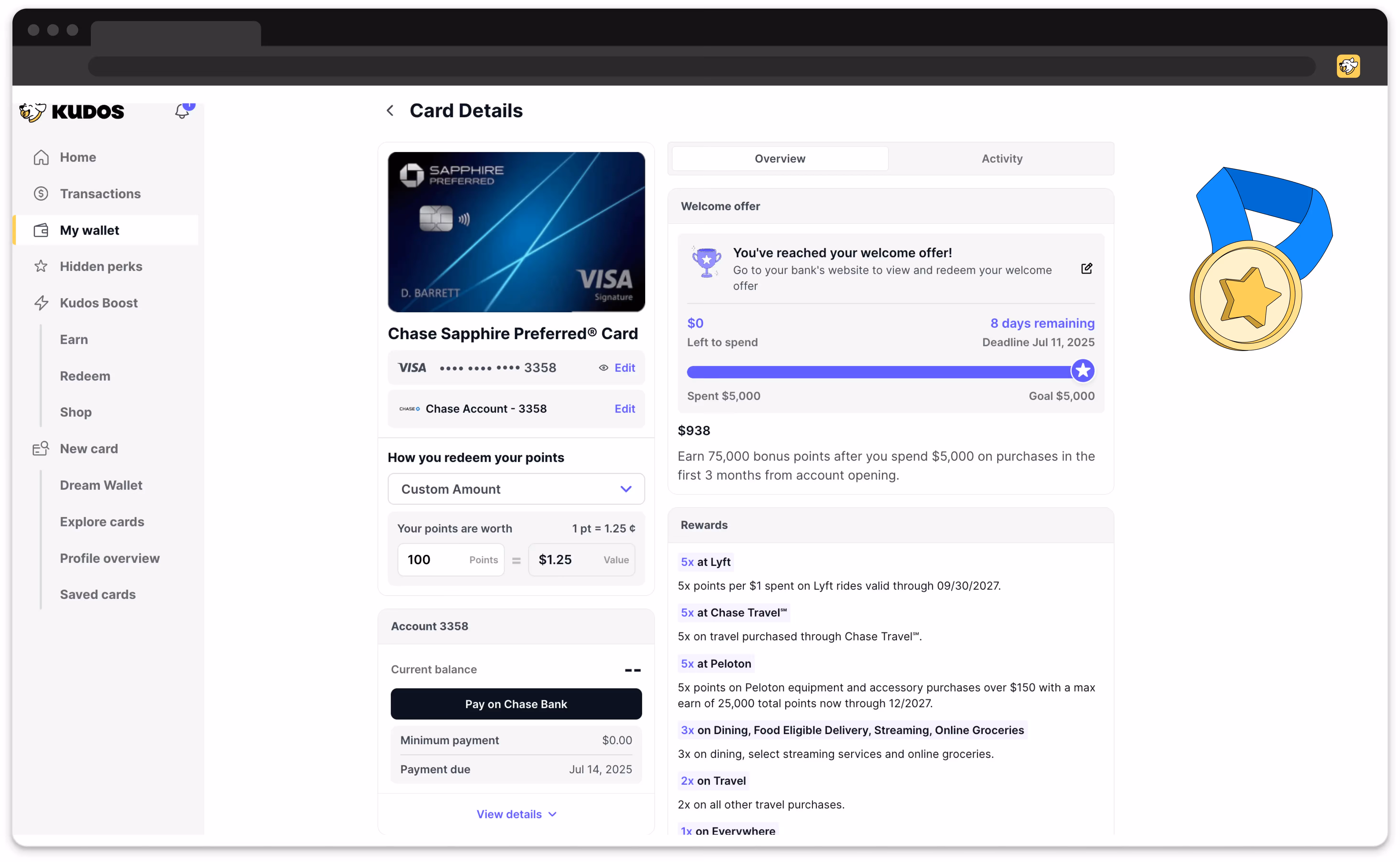Click the Kudos extension icon in browser toolbar
The width and height of the screenshot is (1400, 862).
tap(1348, 66)
